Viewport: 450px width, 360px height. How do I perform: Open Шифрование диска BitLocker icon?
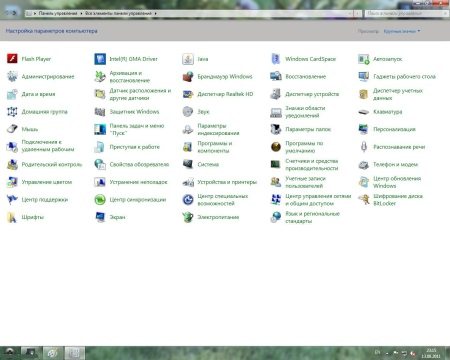tap(364, 199)
